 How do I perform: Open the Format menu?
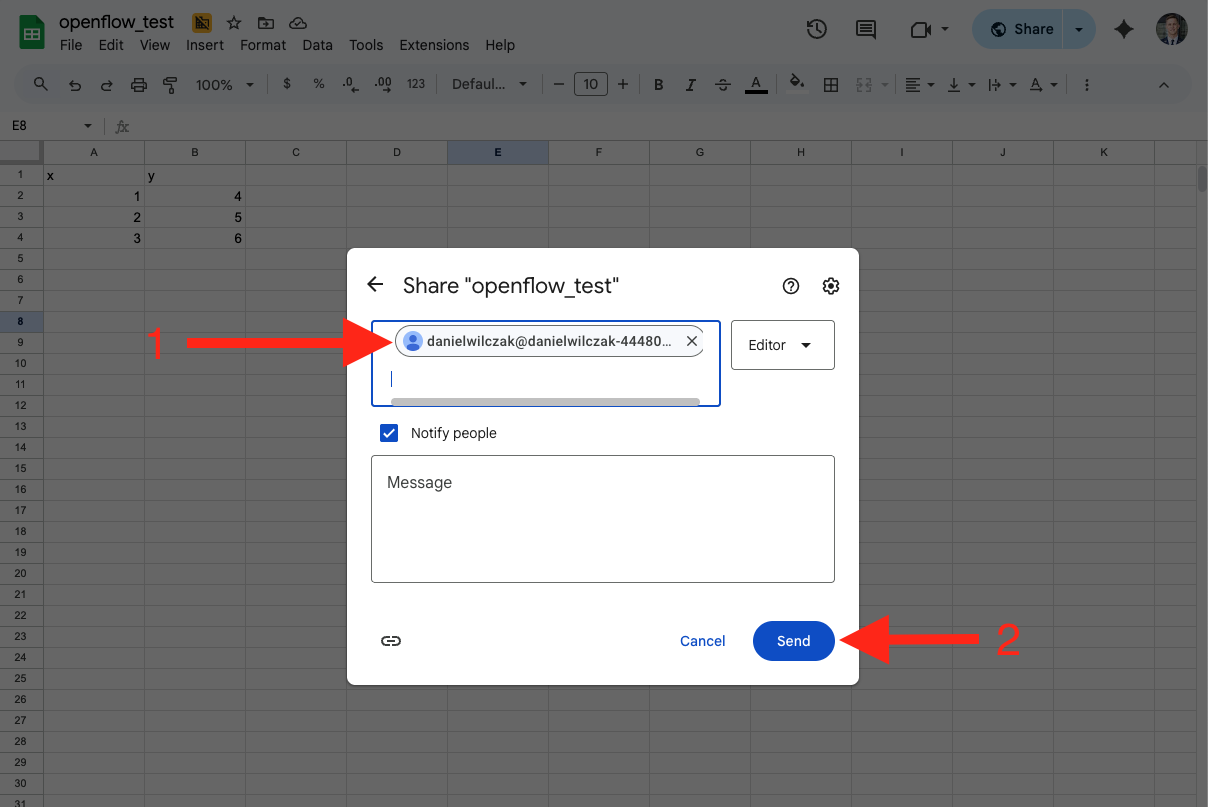(263, 45)
